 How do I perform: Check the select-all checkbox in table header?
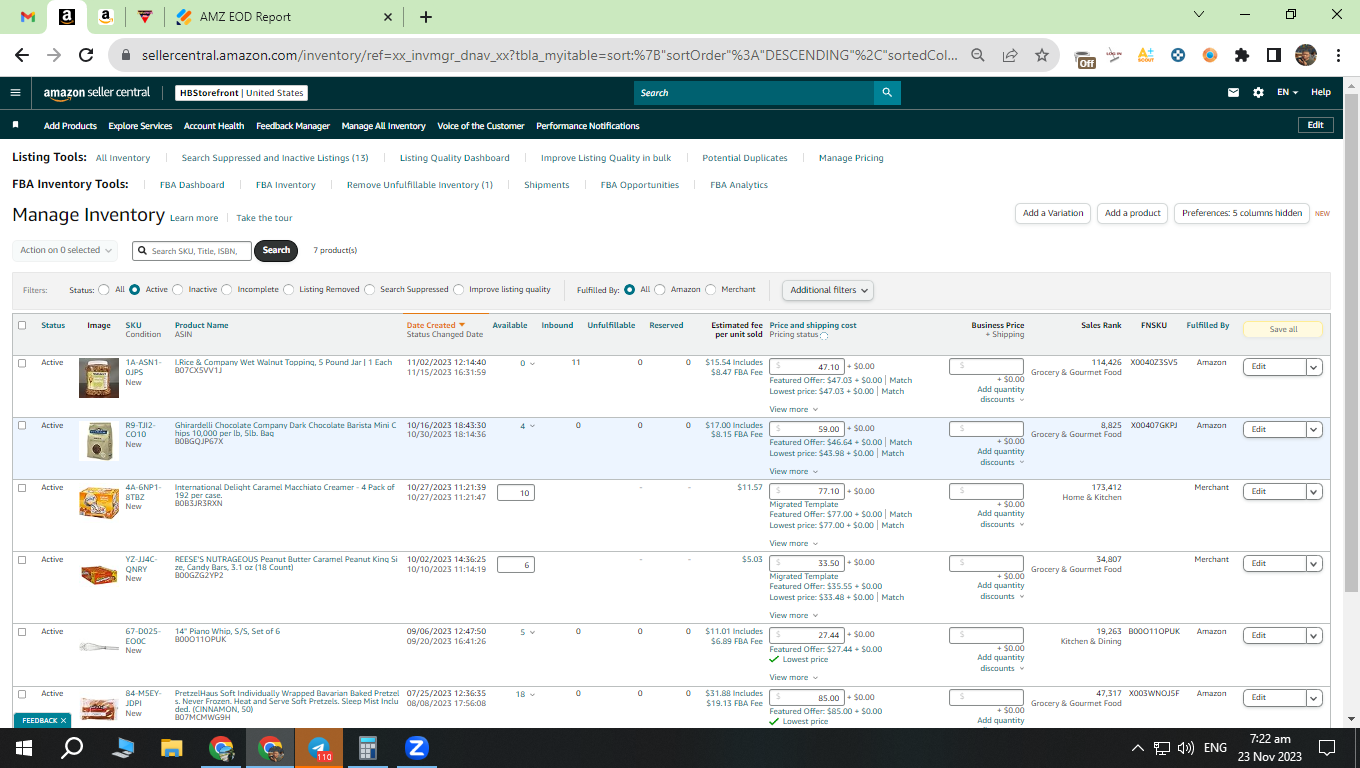[22, 325]
